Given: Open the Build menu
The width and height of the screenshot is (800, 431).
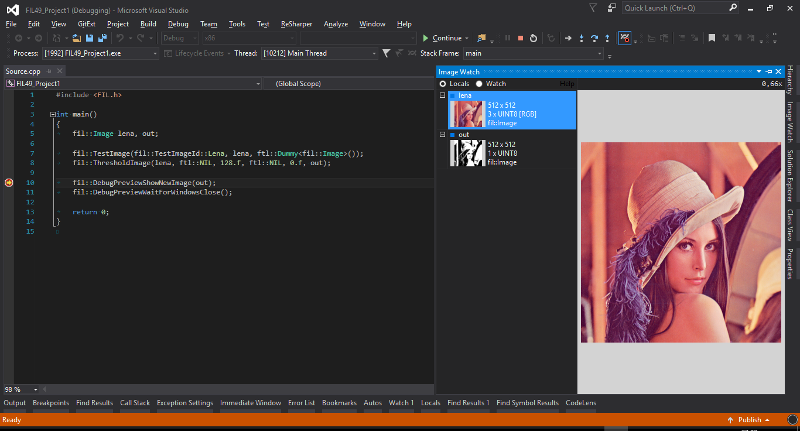Looking at the screenshot, I should pos(148,24).
